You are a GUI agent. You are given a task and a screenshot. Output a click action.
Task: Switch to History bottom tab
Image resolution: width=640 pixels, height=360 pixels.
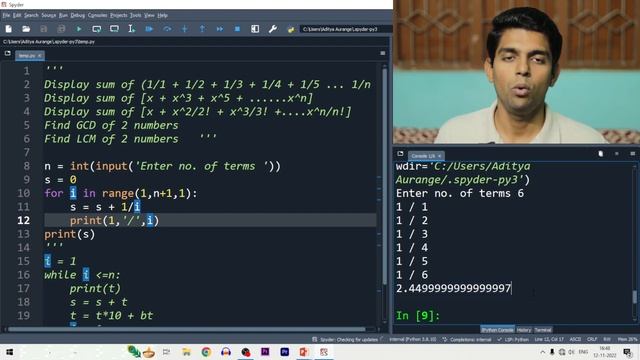coord(524,330)
